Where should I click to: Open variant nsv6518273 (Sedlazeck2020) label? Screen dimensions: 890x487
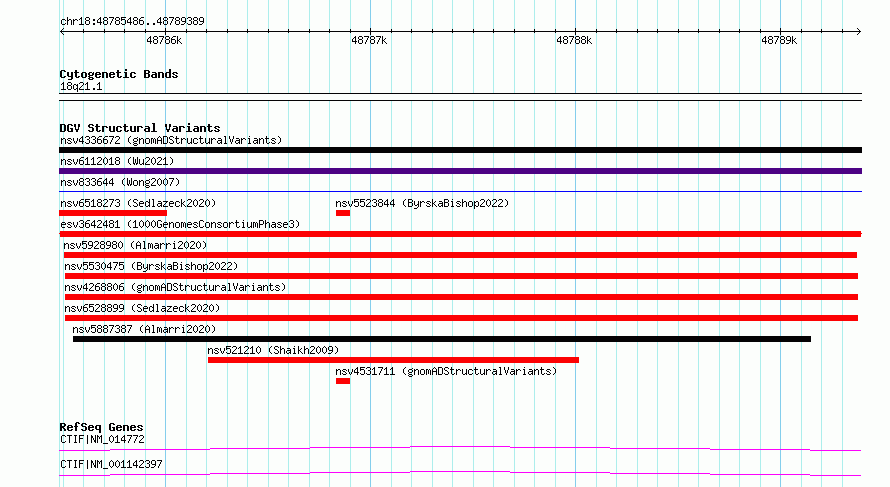(138, 203)
